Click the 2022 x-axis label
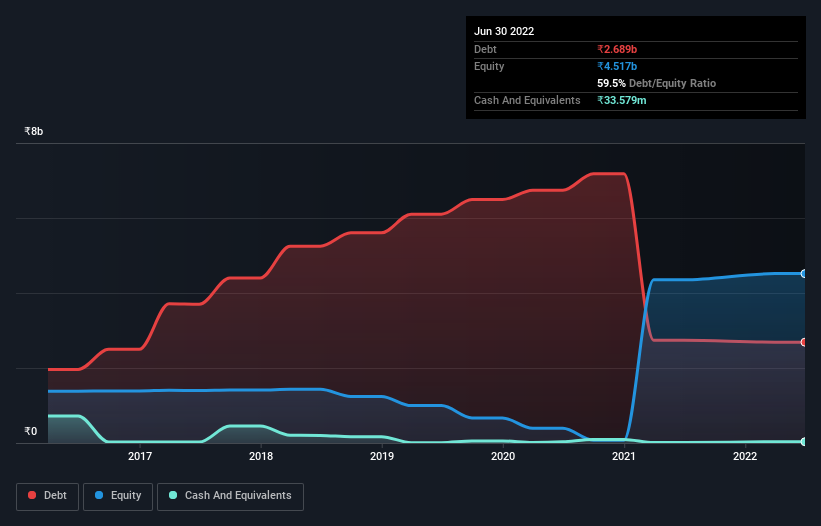Viewport: 821px width, 526px height. tap(745, 456)
